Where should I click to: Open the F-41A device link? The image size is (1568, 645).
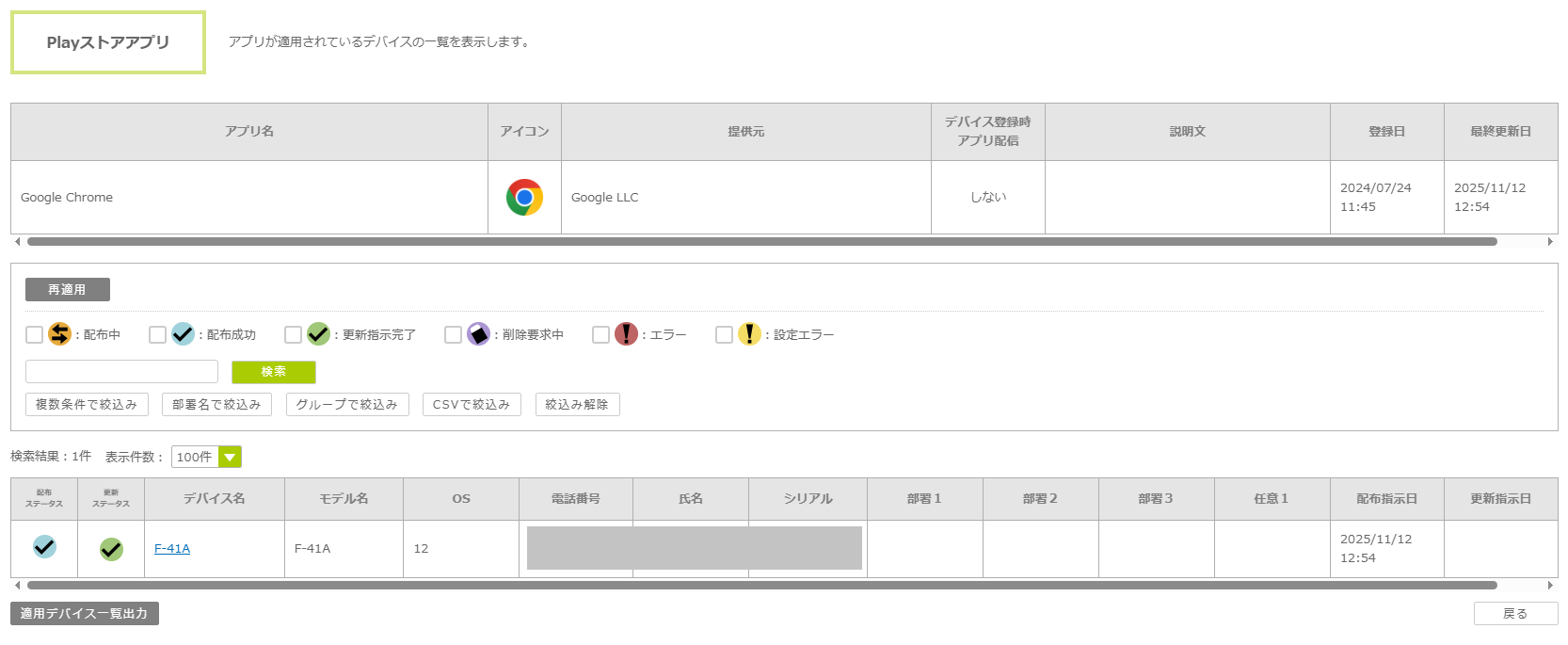172,549
